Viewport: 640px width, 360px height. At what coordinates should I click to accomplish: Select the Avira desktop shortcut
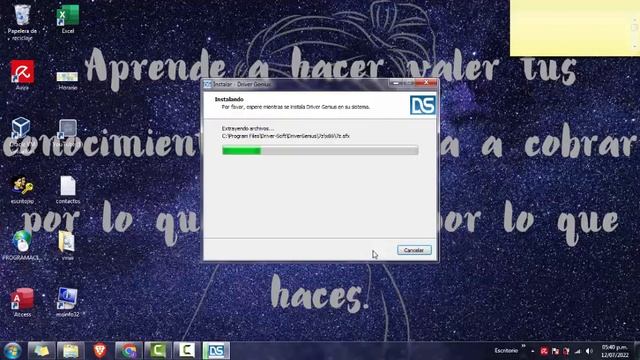pos(22,75)
